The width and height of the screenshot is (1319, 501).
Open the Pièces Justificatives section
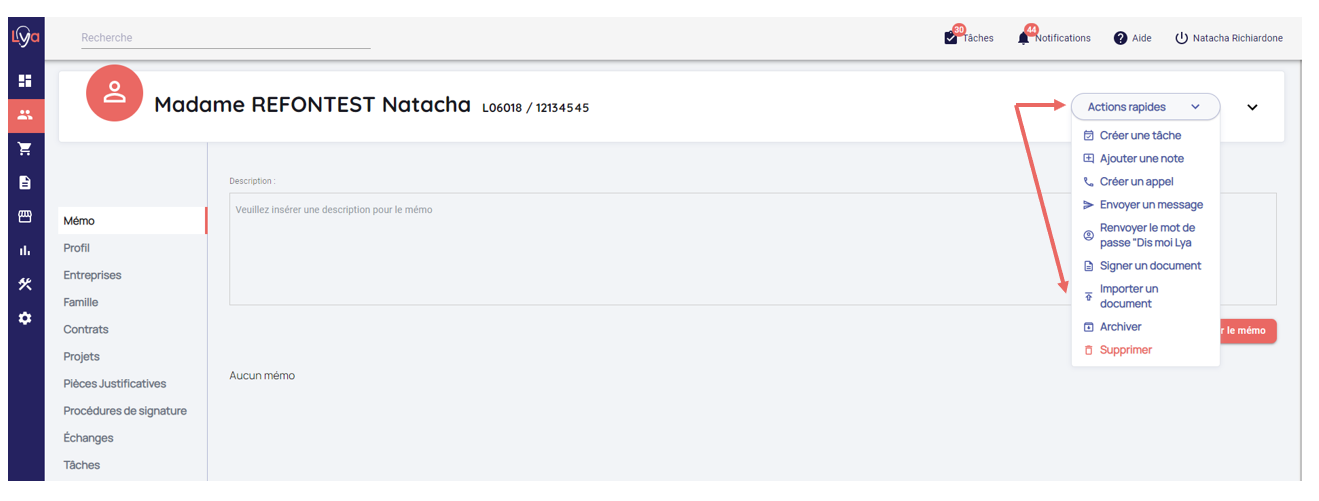coord(115,383)
